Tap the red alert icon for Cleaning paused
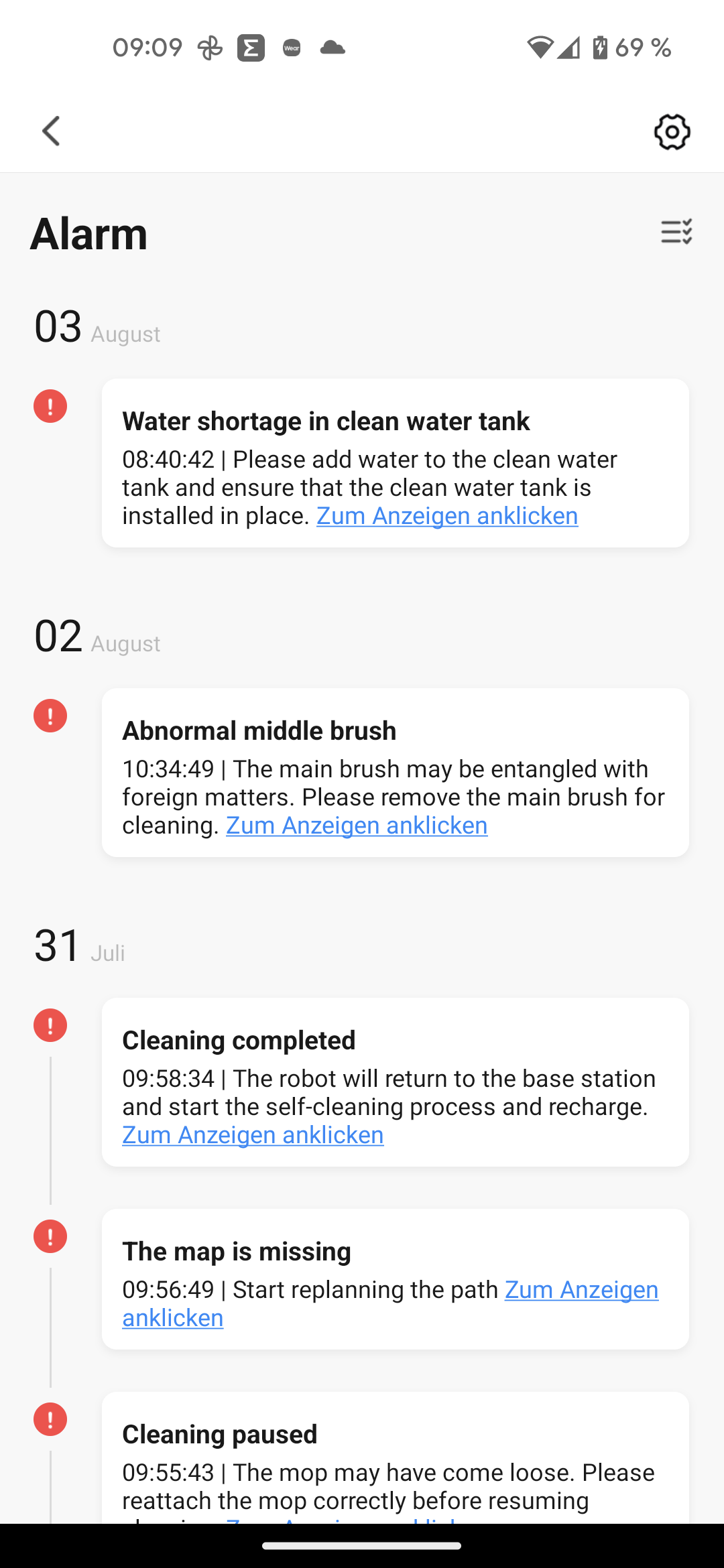The image size is (724, 1568). point(50,1419)
